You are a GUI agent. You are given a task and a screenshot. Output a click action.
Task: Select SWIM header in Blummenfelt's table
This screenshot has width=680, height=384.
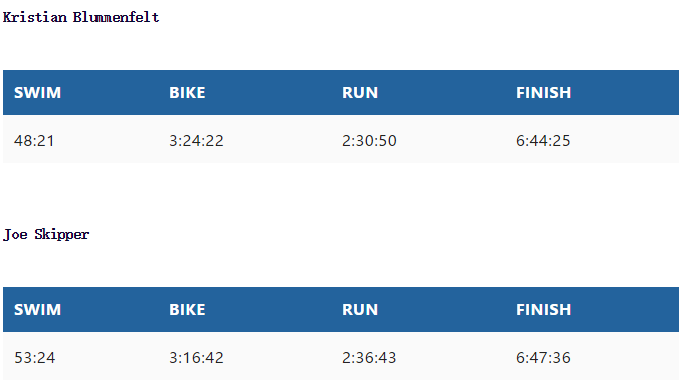(x=37, y=92)
